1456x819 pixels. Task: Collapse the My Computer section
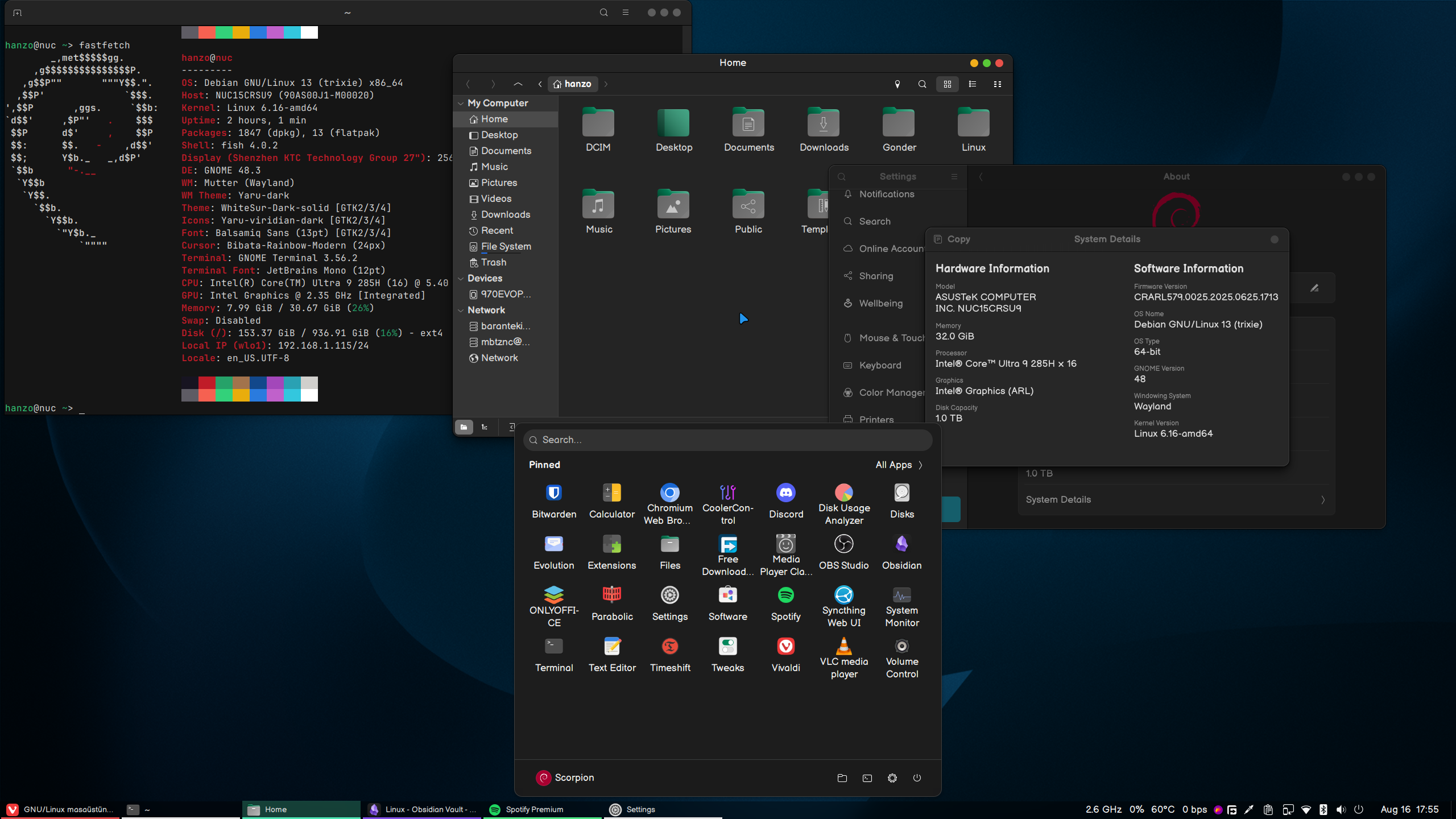coord(461,104)
